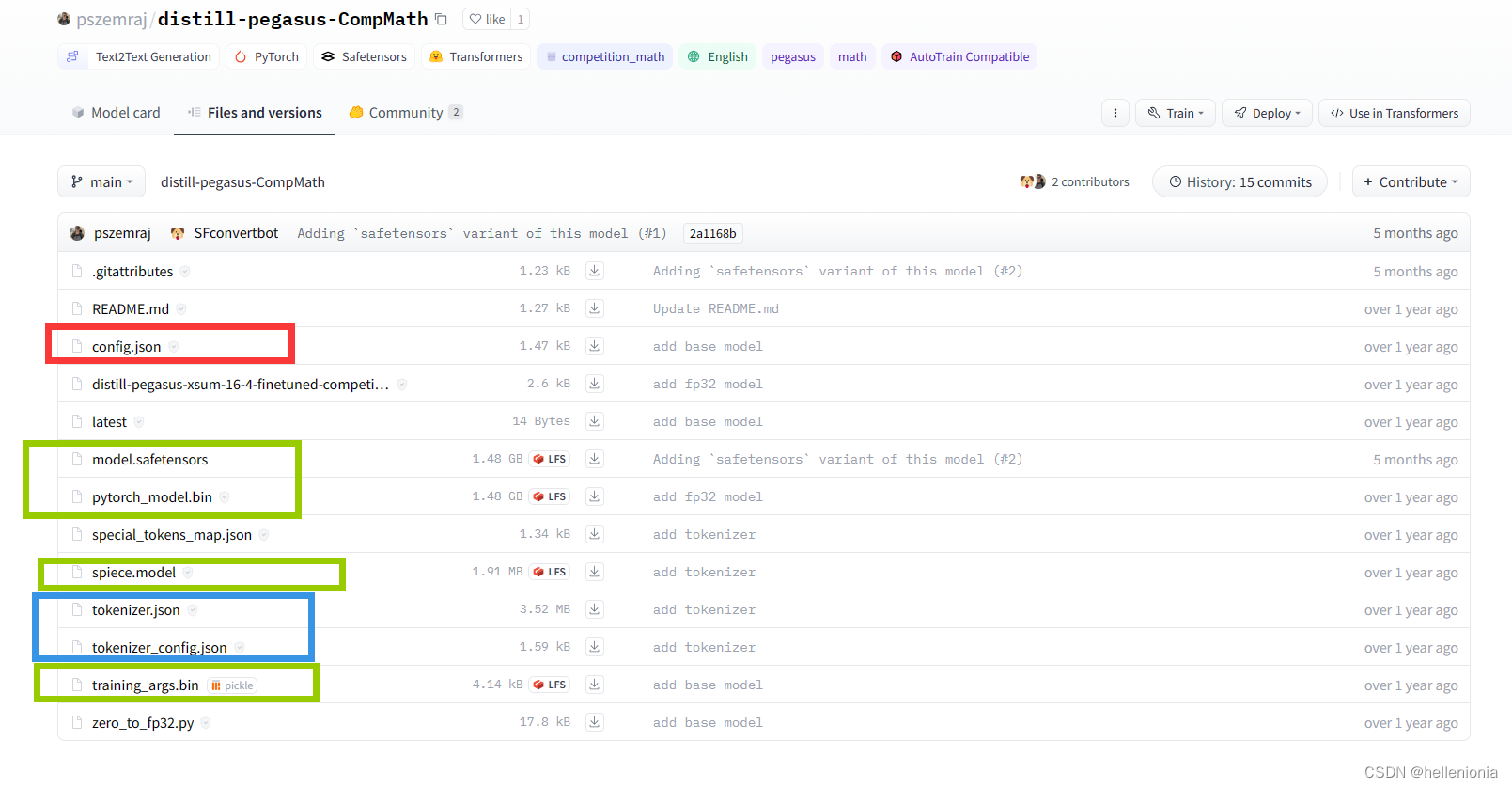Select the math tag
The image size is (1512, 787).
point(852,56)
